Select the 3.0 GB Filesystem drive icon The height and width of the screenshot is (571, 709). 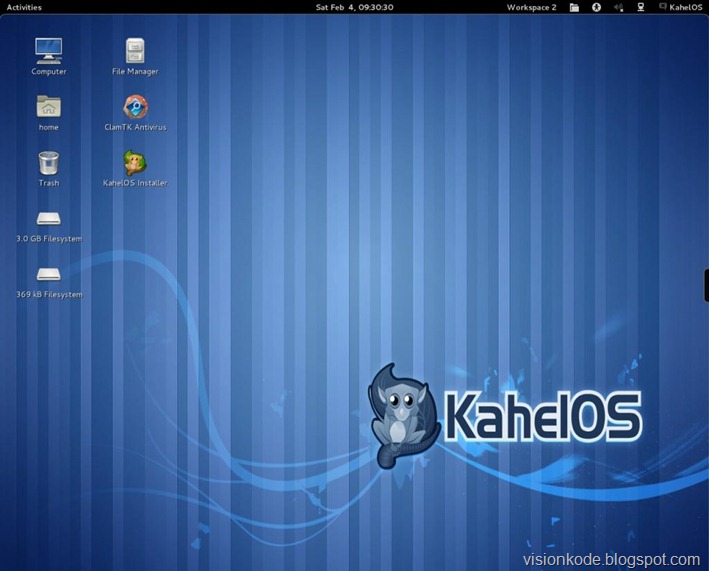tap(48, 218)
